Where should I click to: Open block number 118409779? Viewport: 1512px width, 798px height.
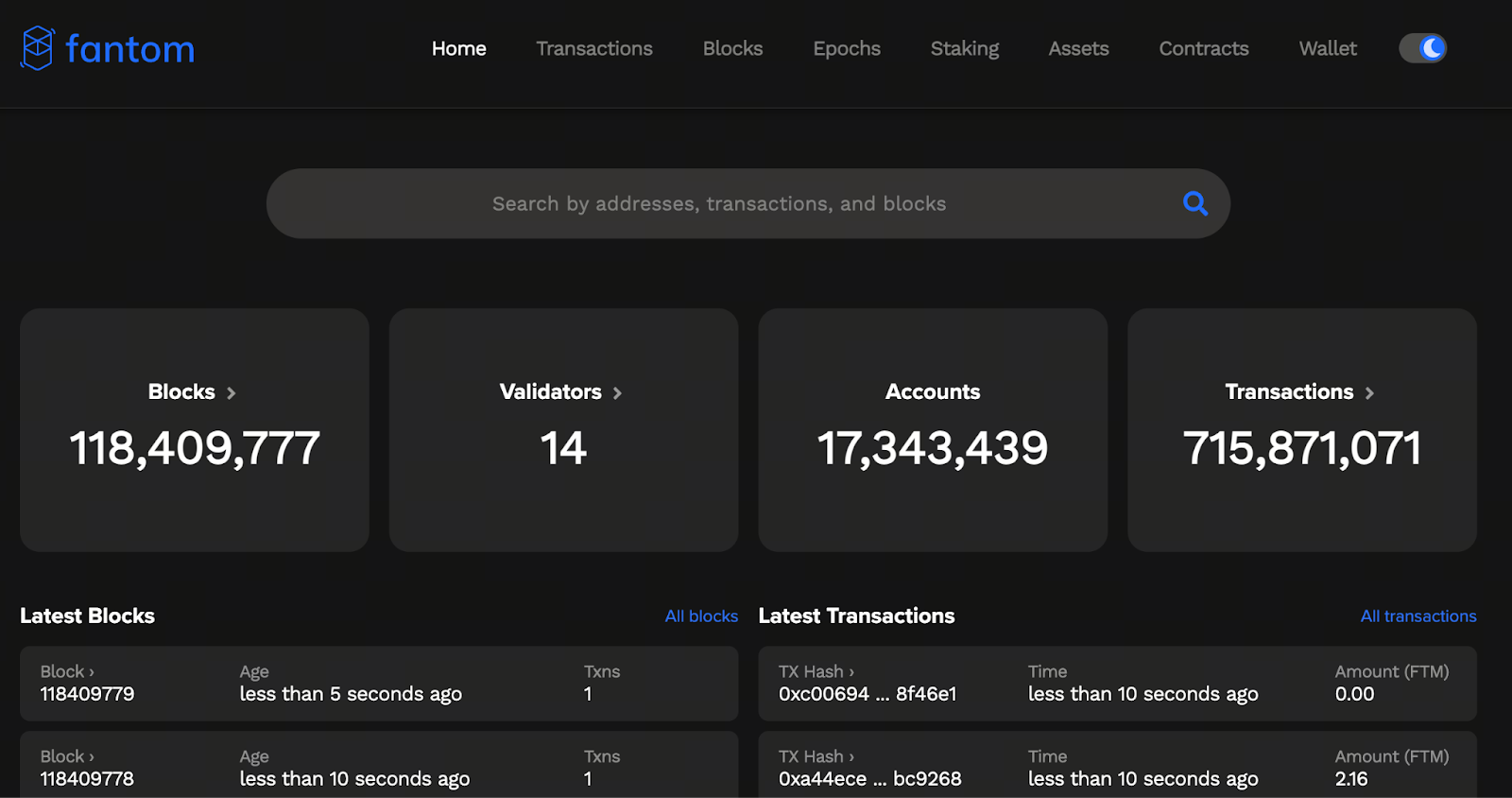tap(87, 694)
